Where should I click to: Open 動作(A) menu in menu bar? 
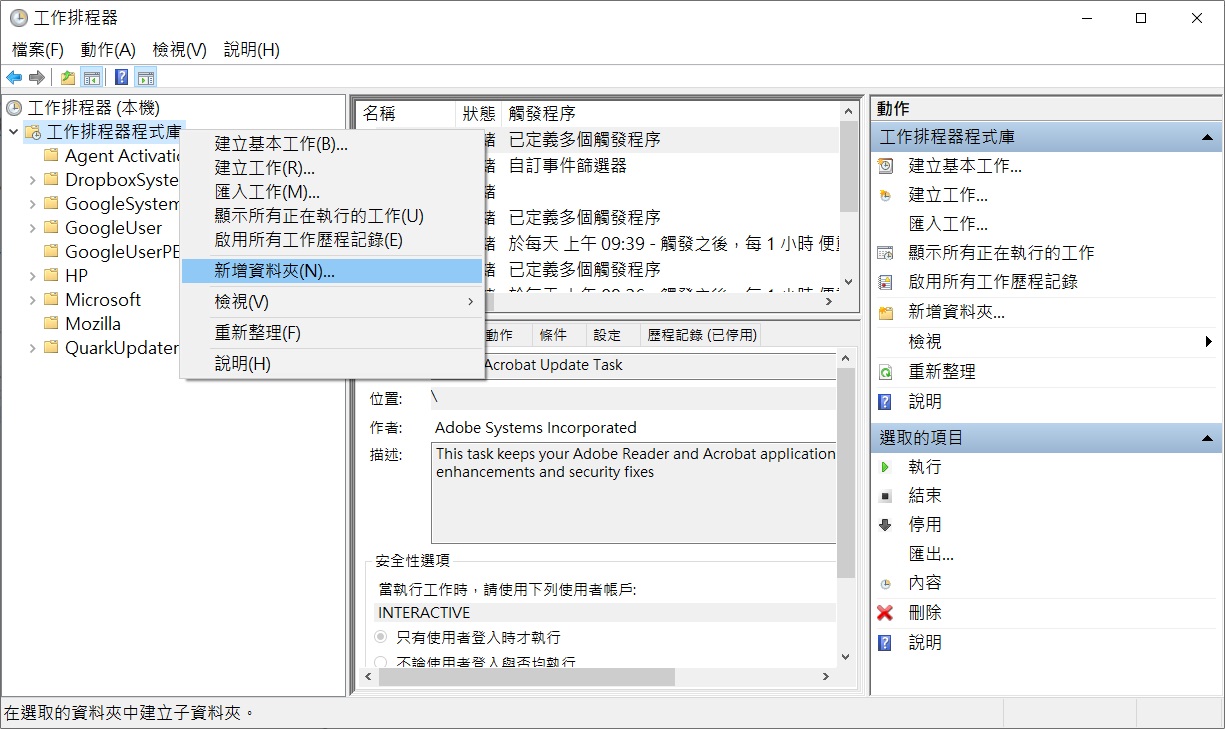point(108,50)
